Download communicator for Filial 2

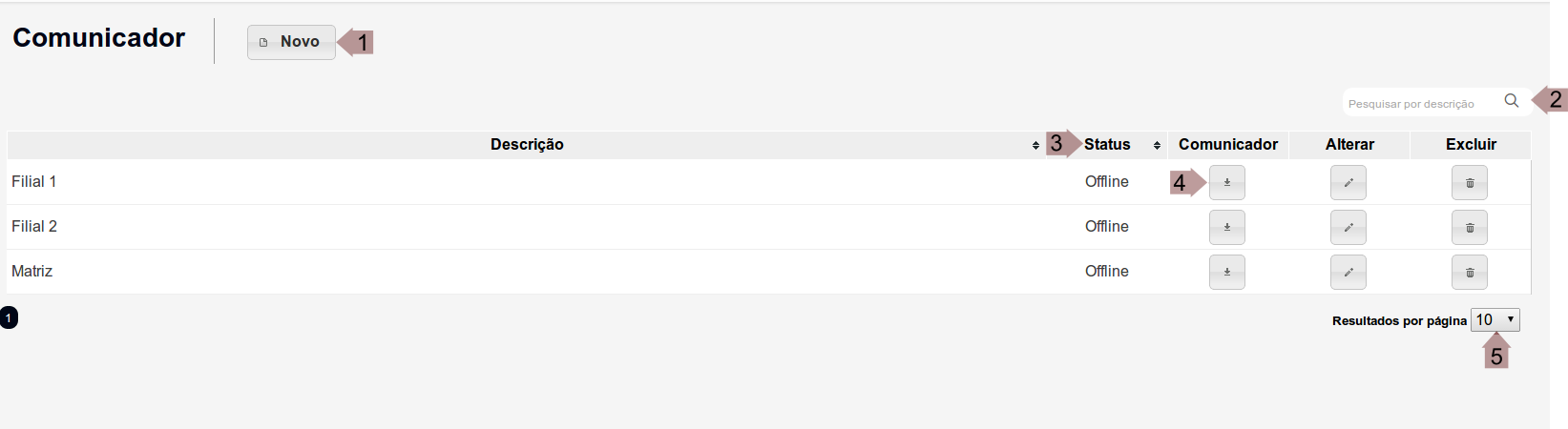tap(1226, 227)
